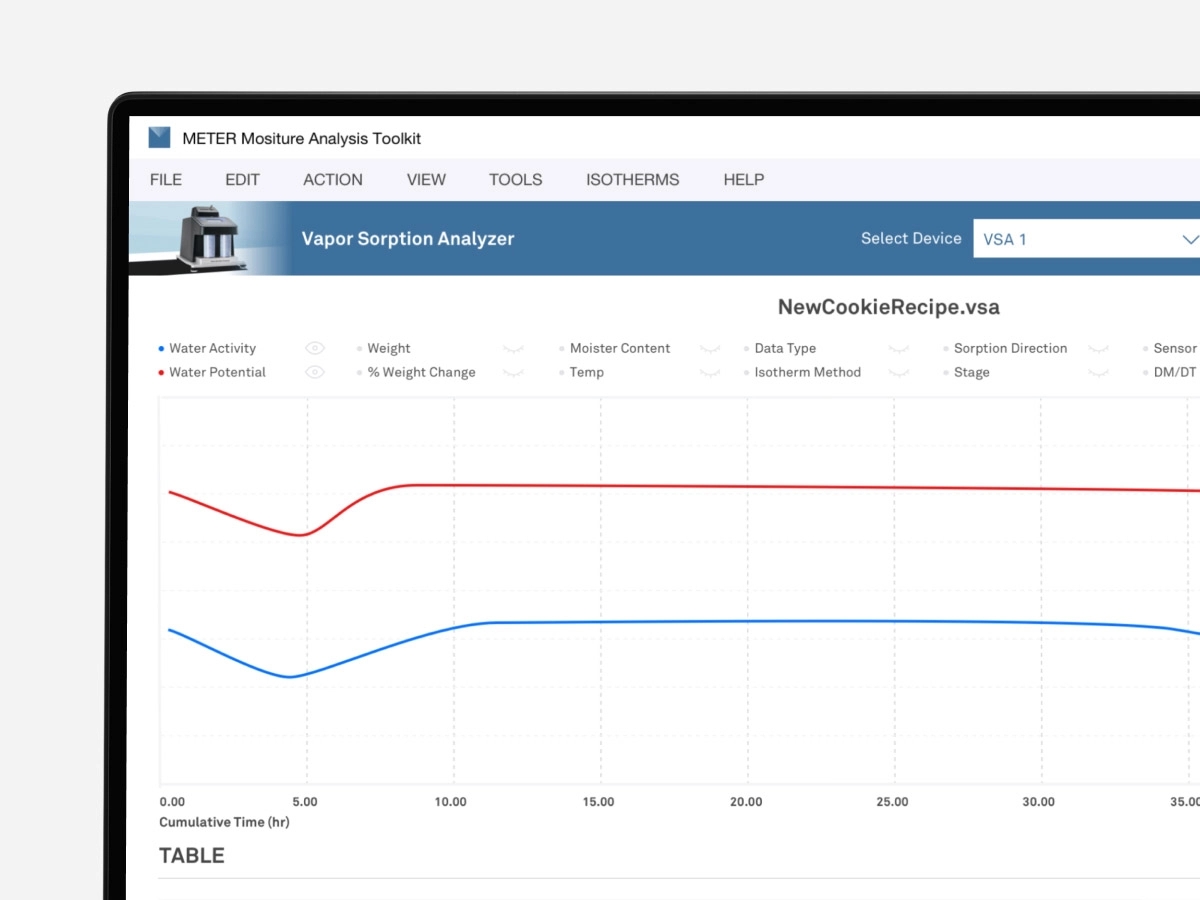The image size is (1200, 900).
Task: Show the Temp series using its closed-eye icon
Action: tap(710, 373)
